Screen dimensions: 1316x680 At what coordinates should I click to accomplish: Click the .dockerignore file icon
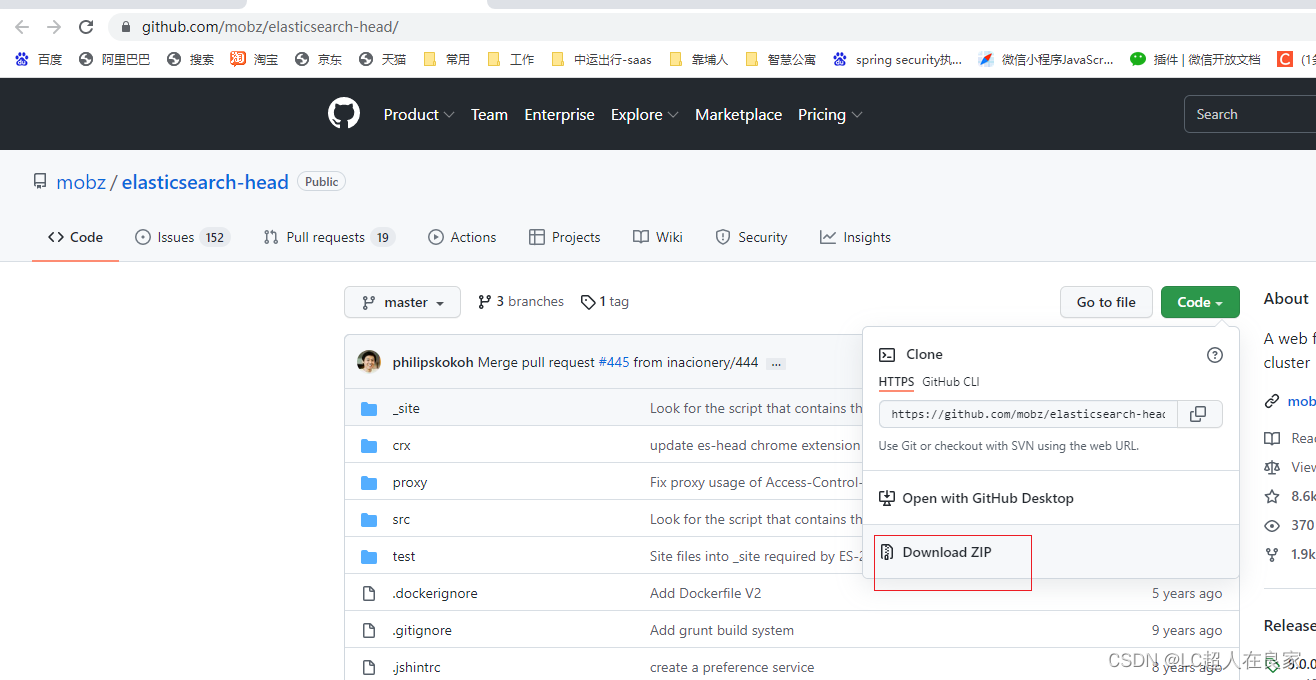coord(369,593)
